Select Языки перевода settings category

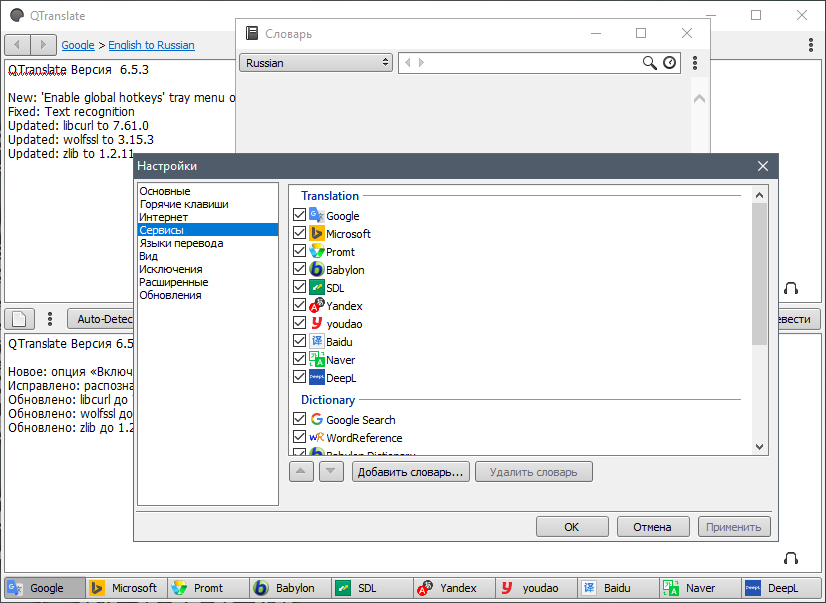208,243
